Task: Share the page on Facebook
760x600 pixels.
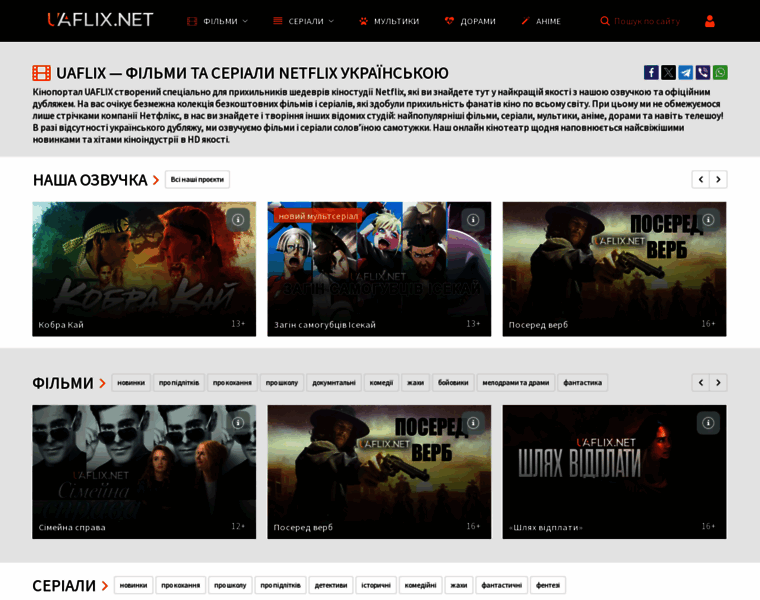Action: tap(651, 73)
